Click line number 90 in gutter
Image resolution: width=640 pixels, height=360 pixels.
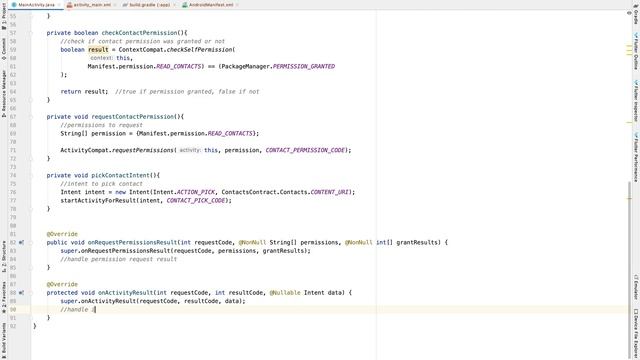pyautogui.click(x=13, y=309)
